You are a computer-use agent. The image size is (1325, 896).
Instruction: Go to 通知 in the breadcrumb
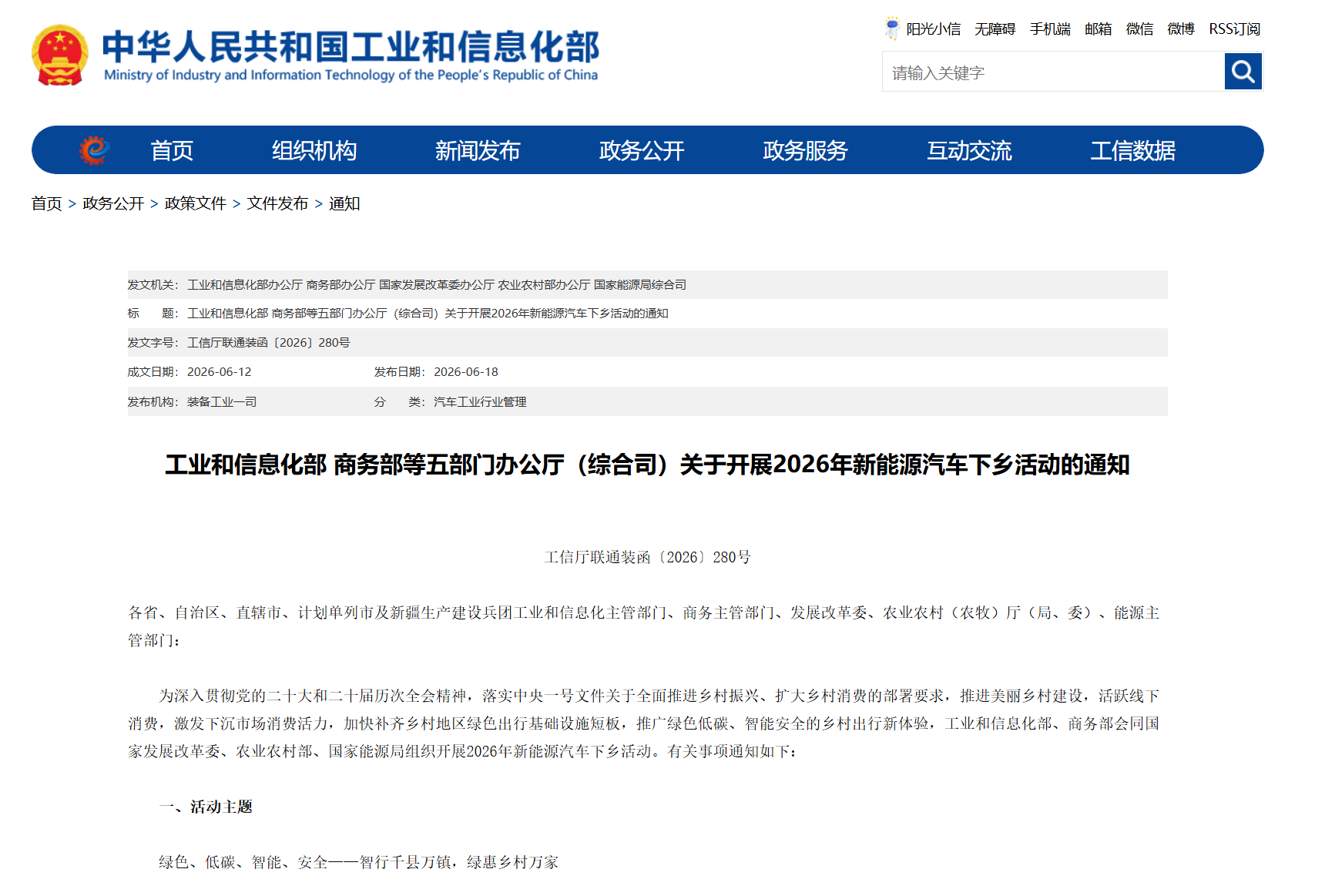pos(344,203)
